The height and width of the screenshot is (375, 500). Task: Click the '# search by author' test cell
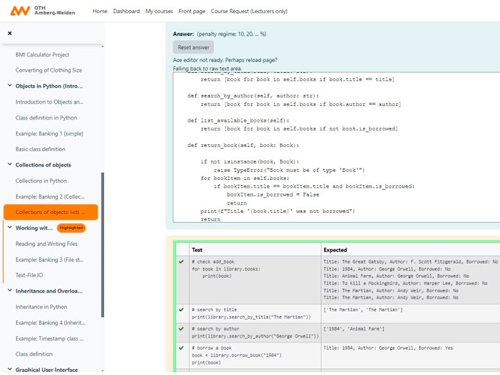point(255,332)
